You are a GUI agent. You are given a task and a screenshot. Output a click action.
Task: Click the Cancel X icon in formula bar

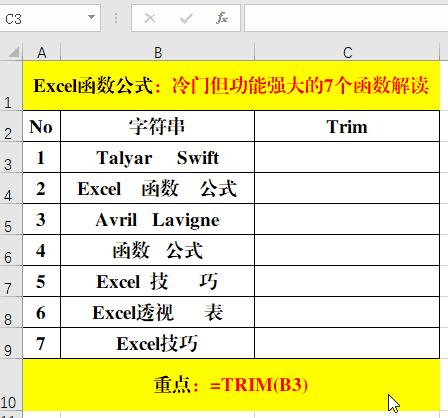tap(150, 18)
